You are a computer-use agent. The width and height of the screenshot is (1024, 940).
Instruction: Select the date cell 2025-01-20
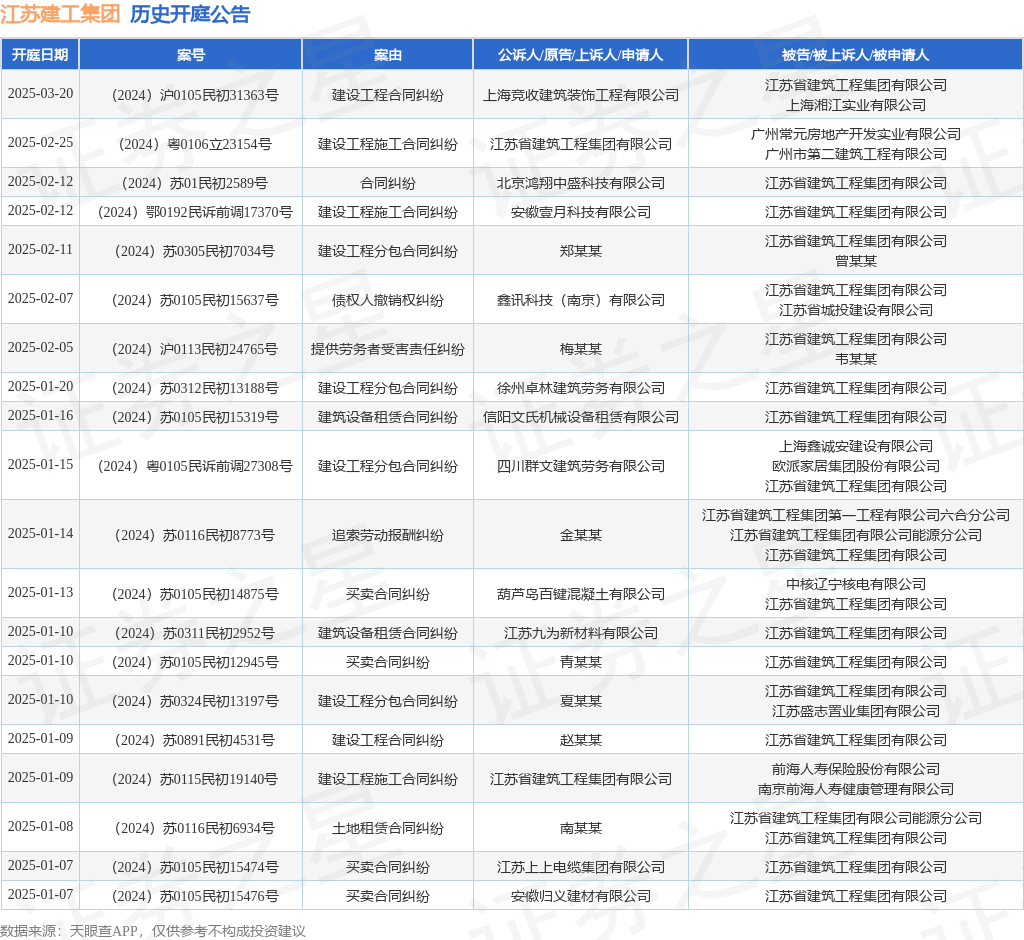click(40, 387)
